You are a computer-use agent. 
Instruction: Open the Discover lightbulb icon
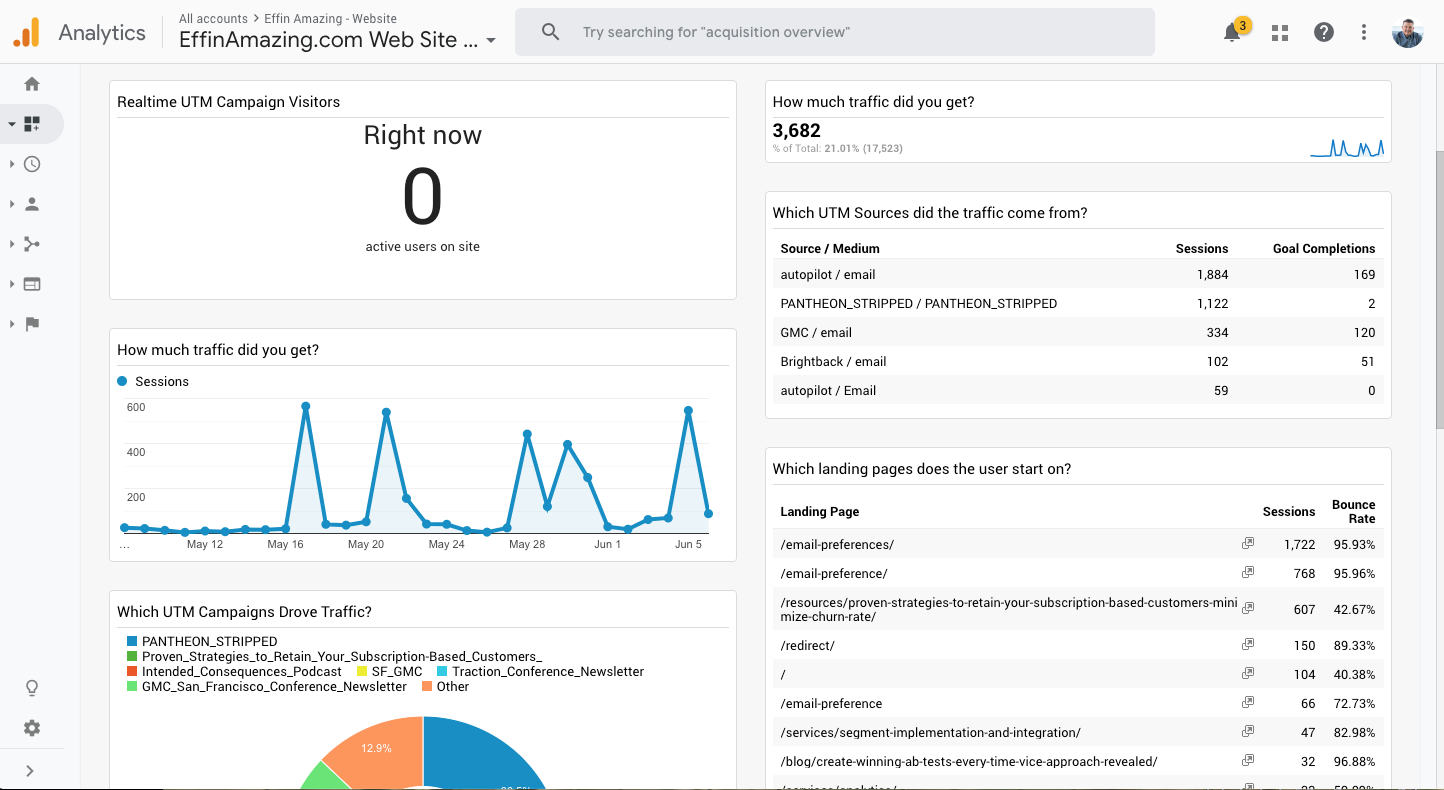[x=32, y=688]
